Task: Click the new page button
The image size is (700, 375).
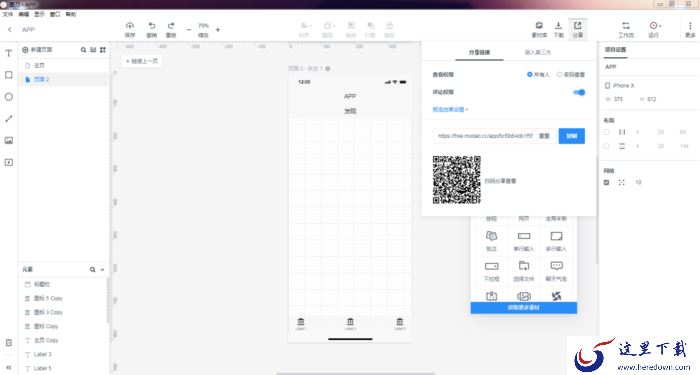Action: click(x=37, y=50)
